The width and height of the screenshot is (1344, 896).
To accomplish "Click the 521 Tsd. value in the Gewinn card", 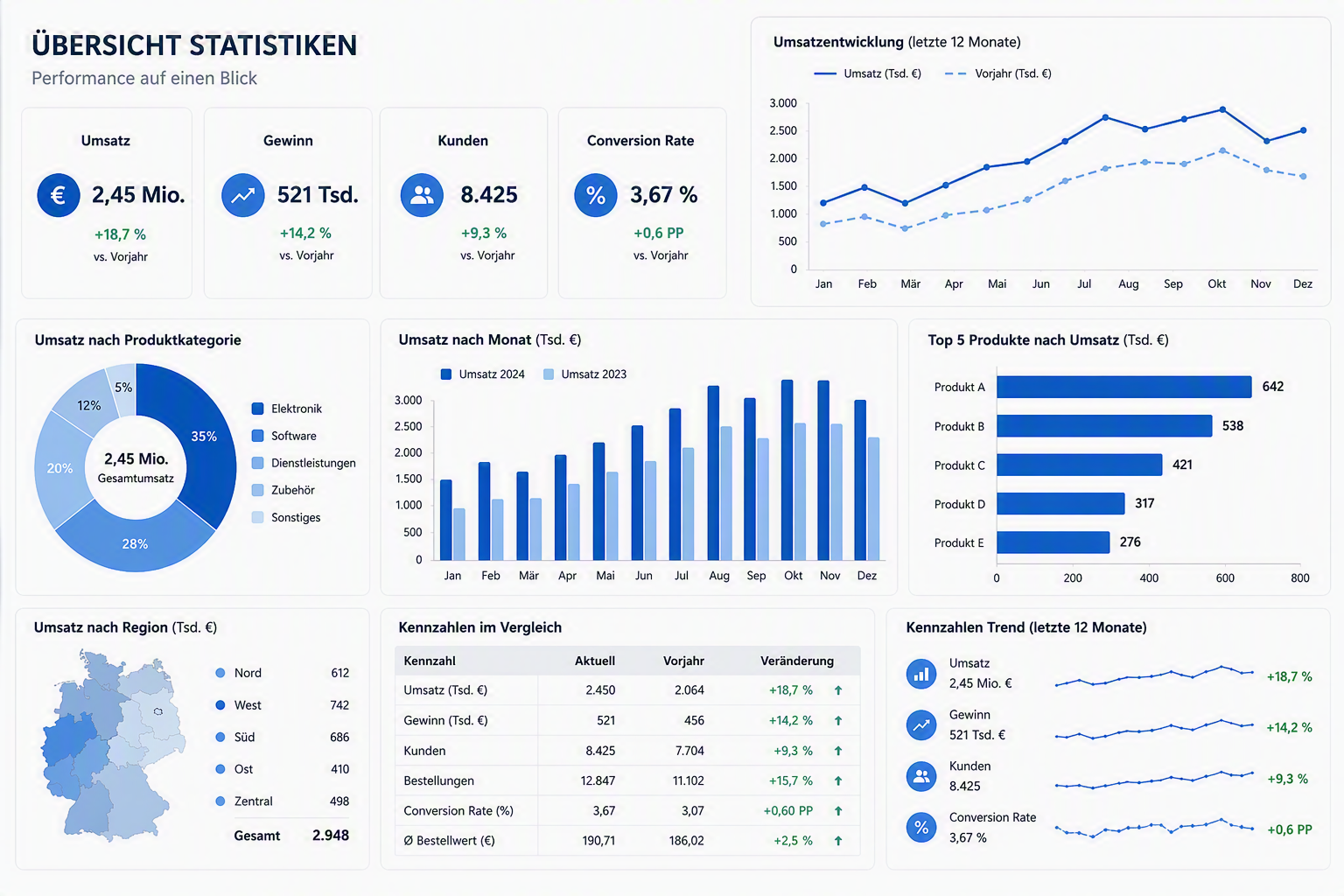I will pyautogui.click(x=318, y=195).
